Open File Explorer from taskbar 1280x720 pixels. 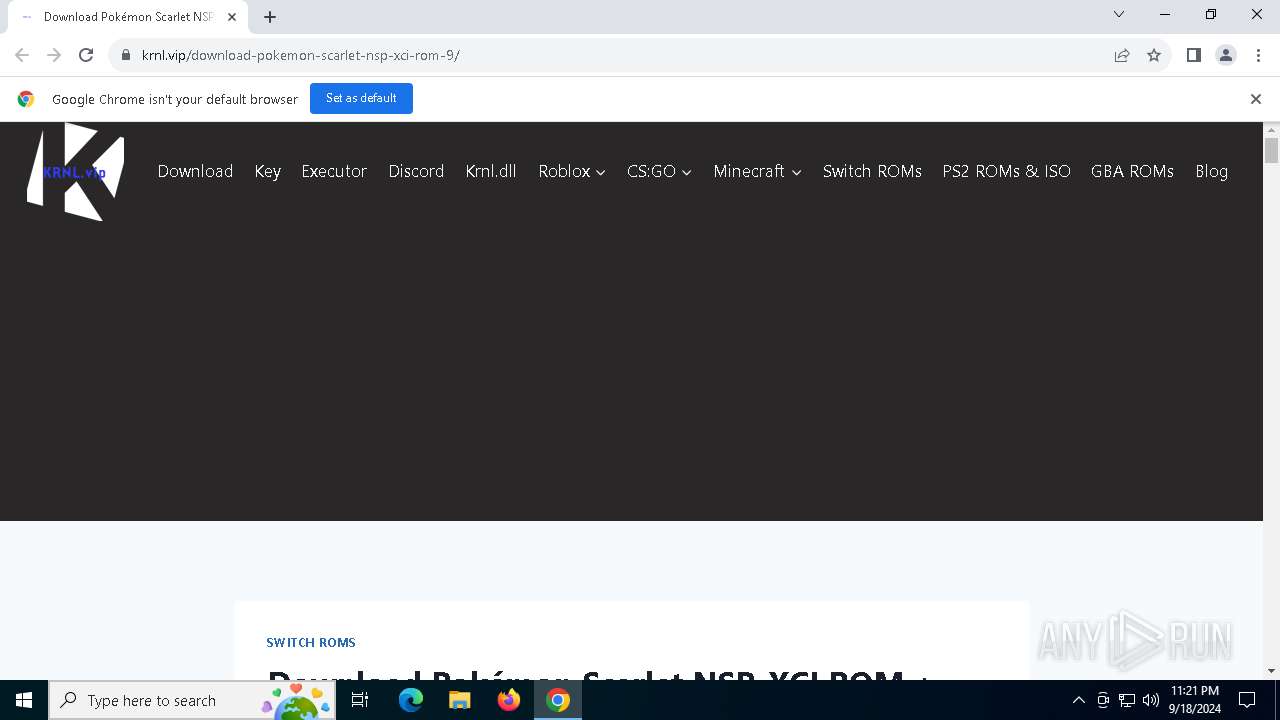click(460, 700)
